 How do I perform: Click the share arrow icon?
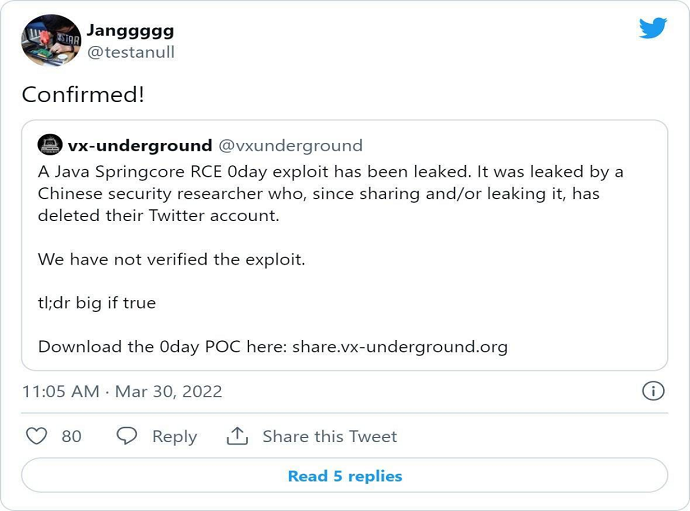pyautogui.click(x=237, y=436)
